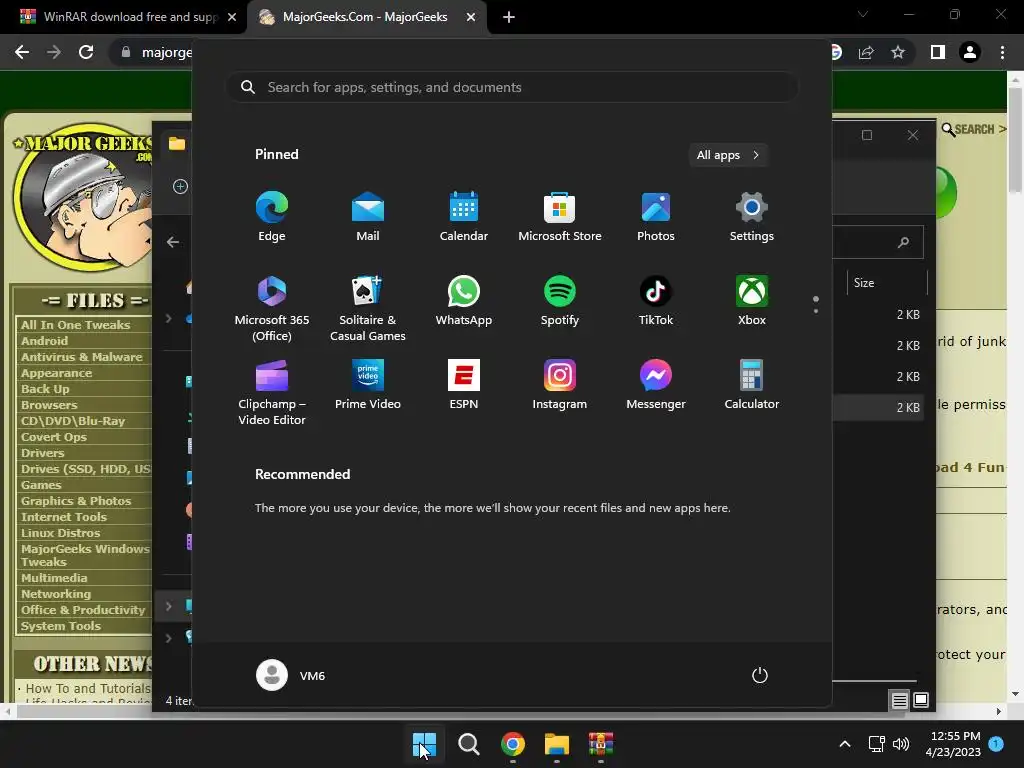Open network status in system tray
The width and height of the screenshot is (1024, 768).
pyautogui.click(x=876, y=744)
